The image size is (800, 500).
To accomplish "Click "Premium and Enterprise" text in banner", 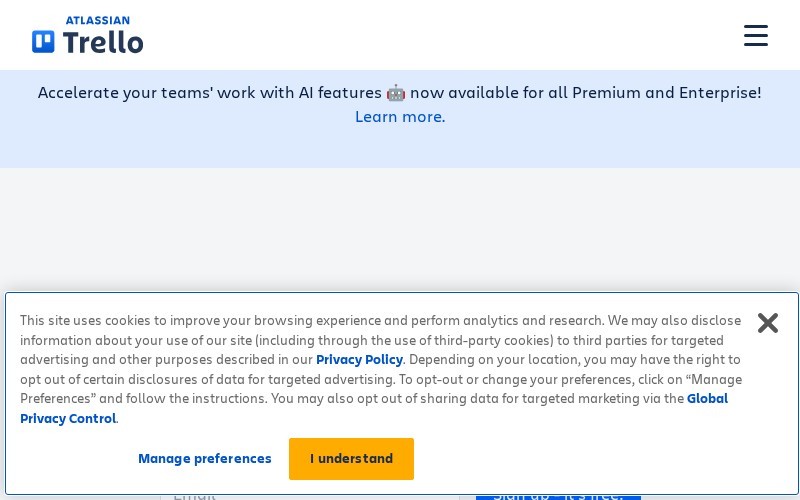I will click(664, 93).
